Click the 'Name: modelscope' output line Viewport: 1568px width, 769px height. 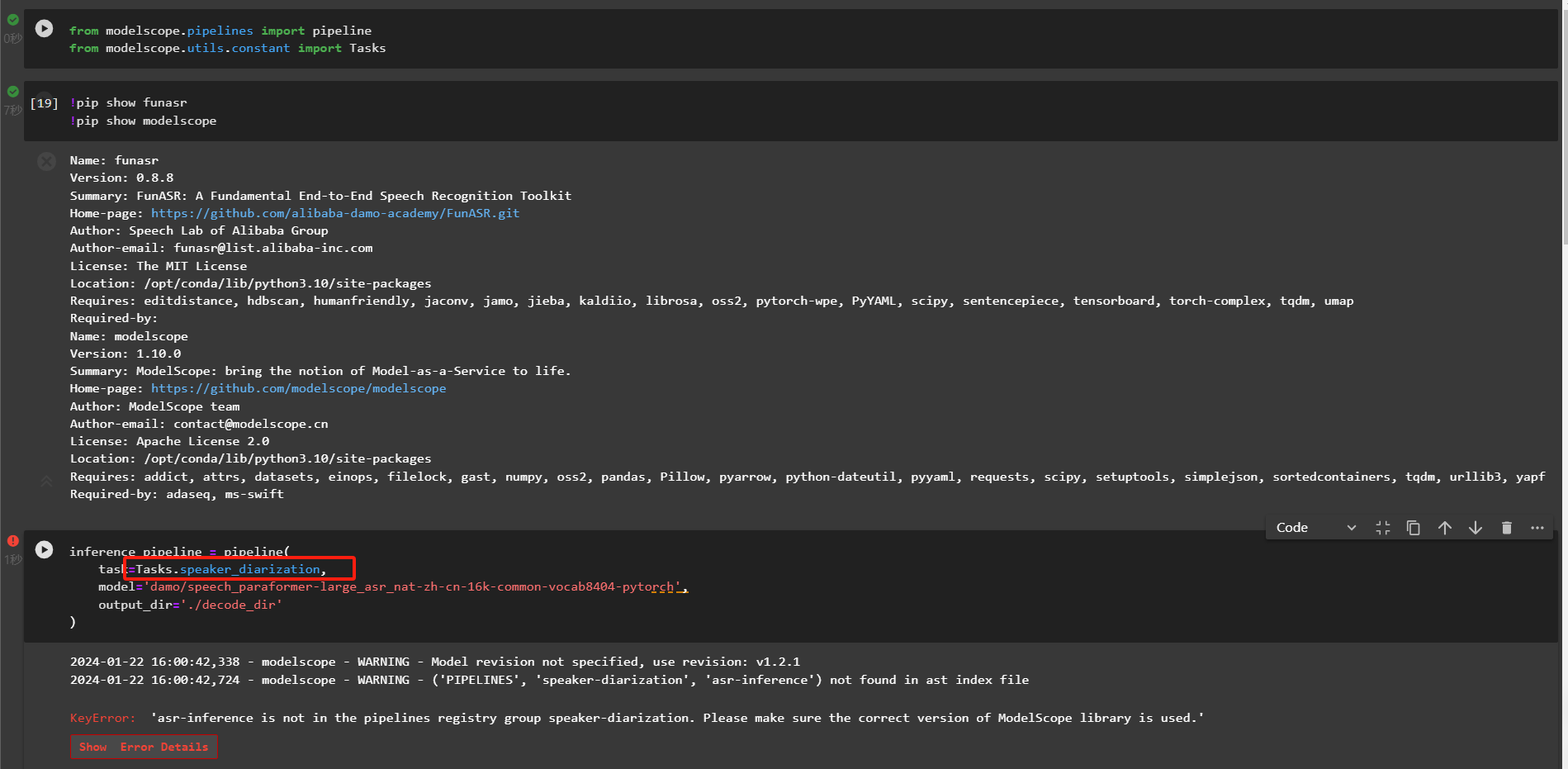pyautogui.click(x=129, y=336)
